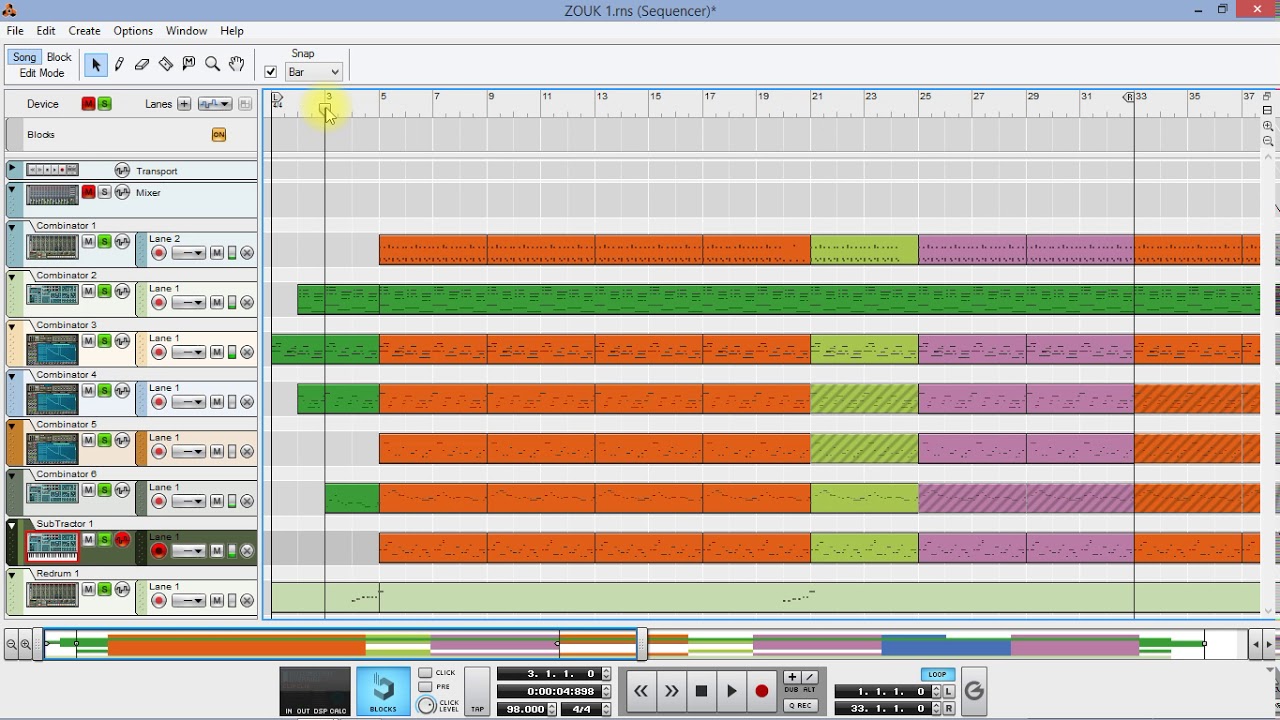Open Combinator 6 lane dropdown
1280x720 pixels.
188,502
